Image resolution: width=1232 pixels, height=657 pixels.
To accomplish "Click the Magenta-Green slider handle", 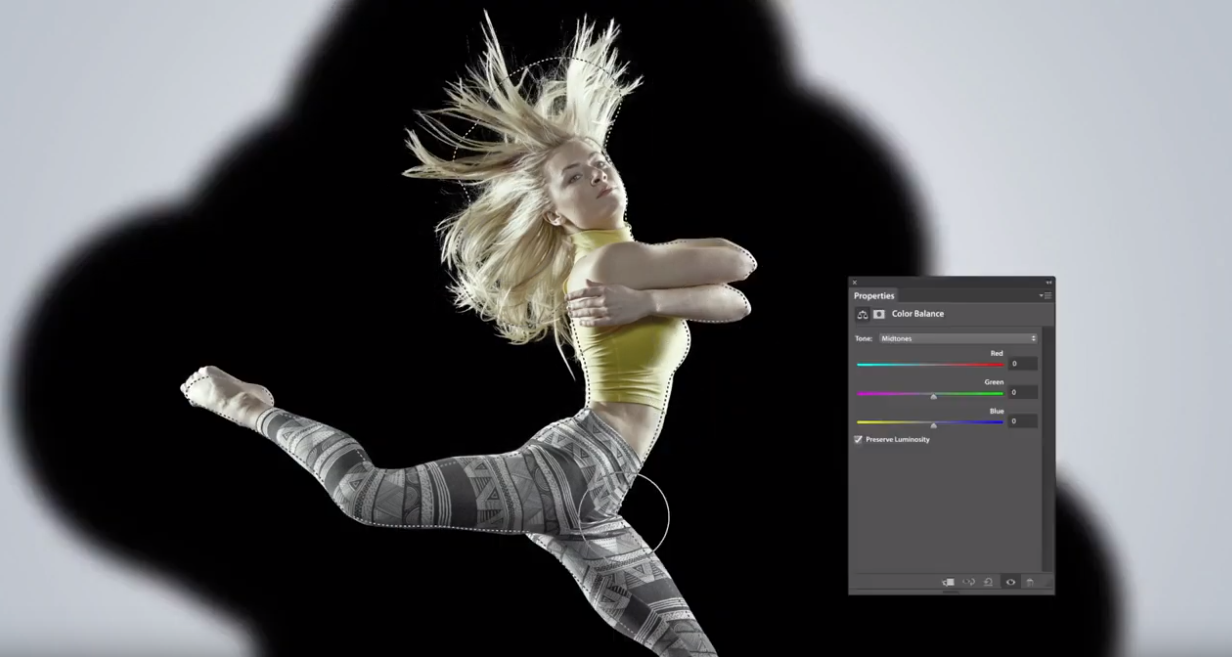I will coord(934,396).
